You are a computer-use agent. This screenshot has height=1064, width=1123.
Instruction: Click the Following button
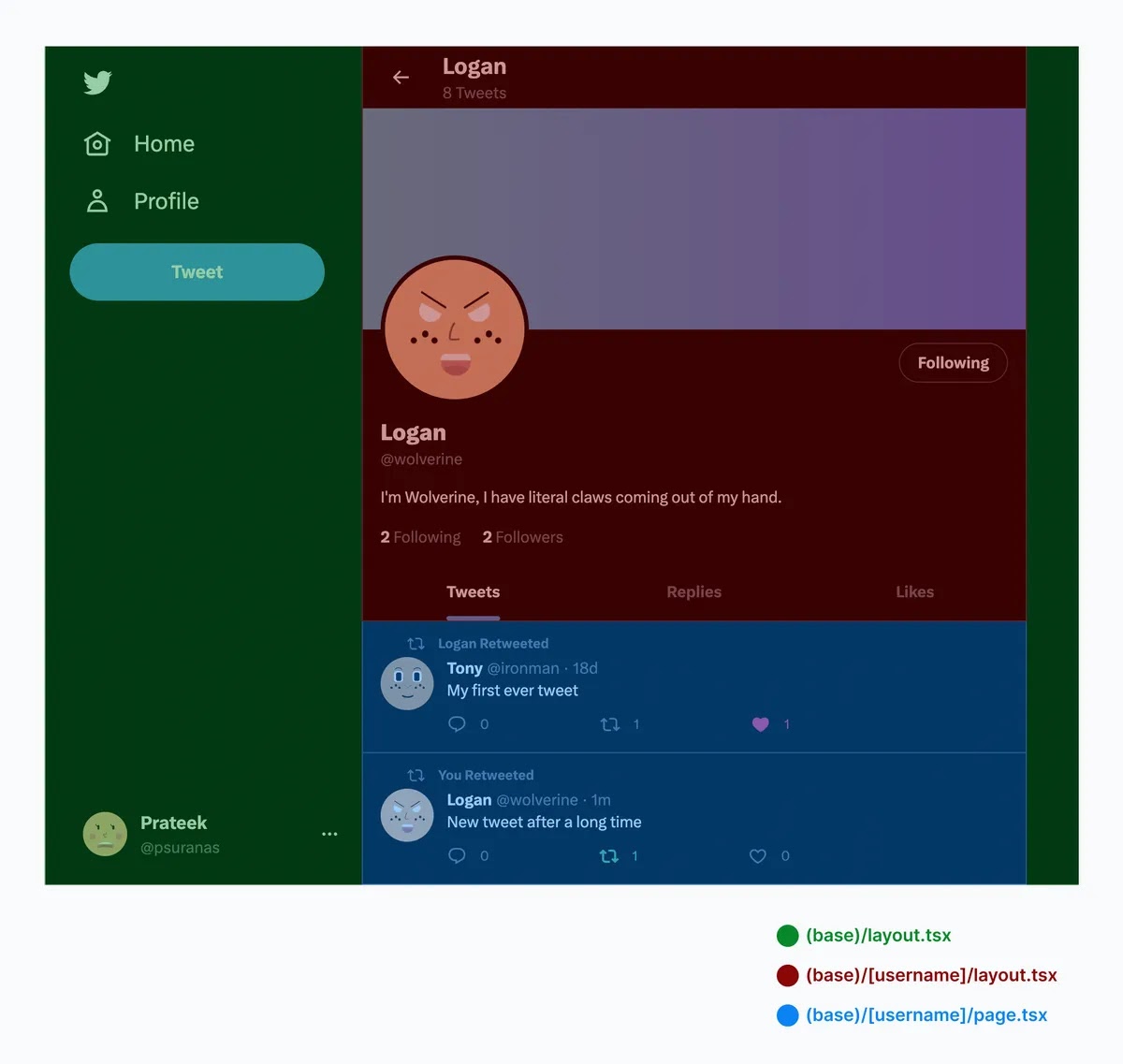pos(953,363)
